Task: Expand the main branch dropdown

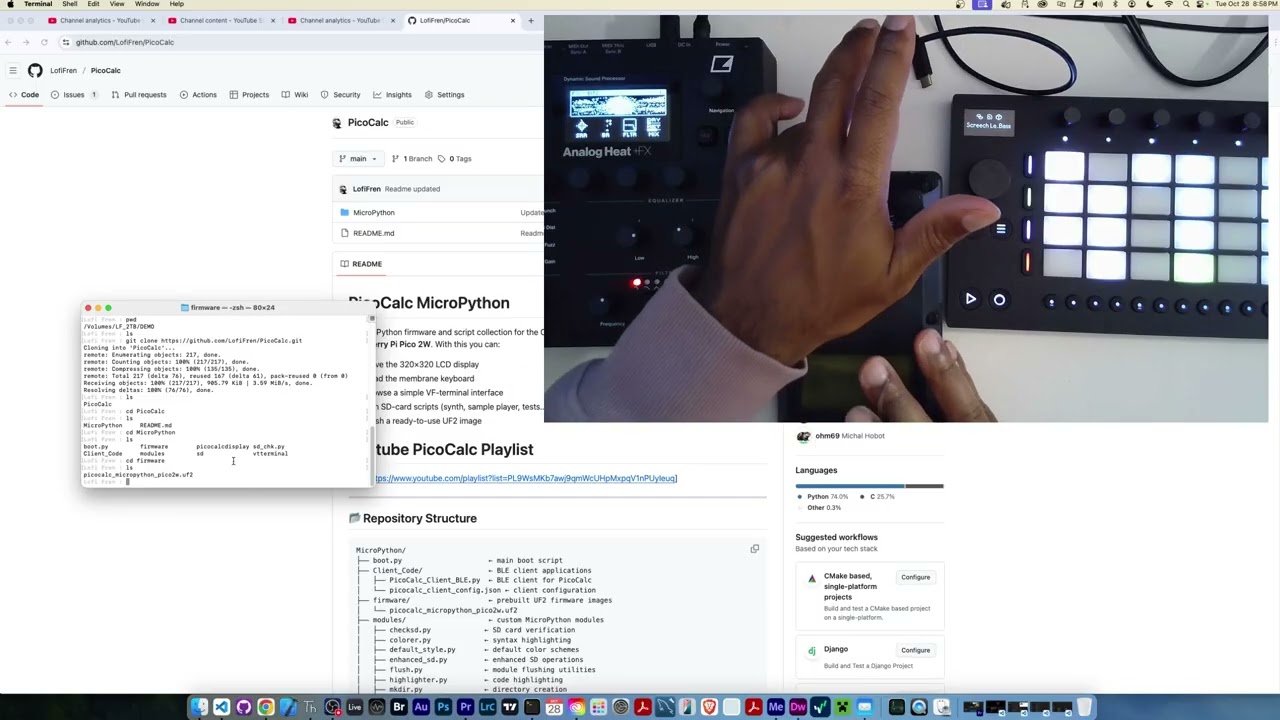Action: [x=357, y=158]
